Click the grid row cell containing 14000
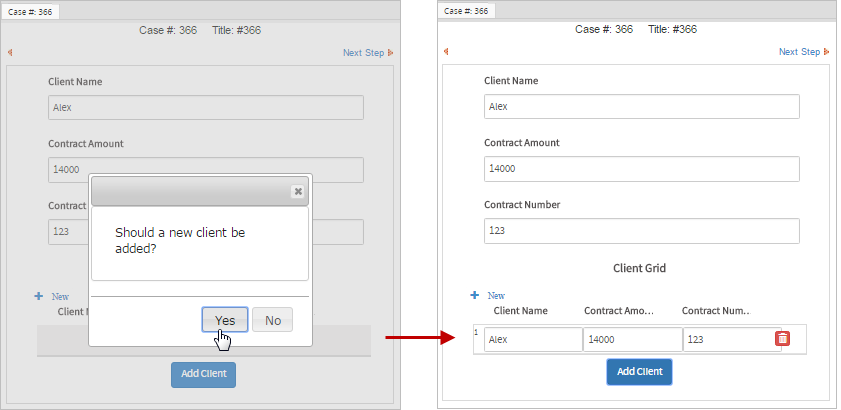Image resolution: width=841 pixels, height=410 pixels. [632, 340]
